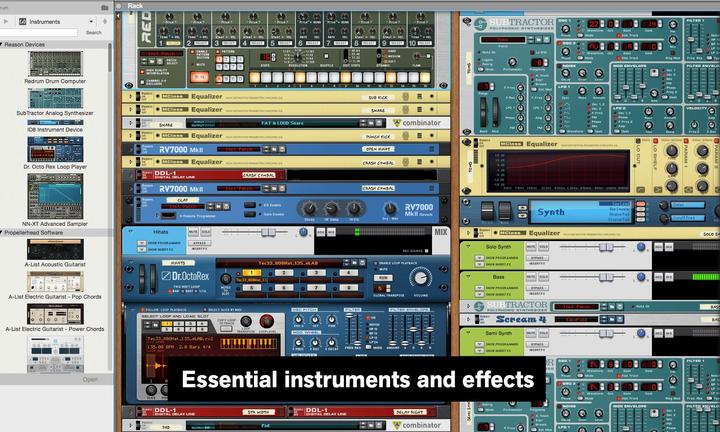Click the Dry/Wet knob on RV7000 Reverb
720x432 pixels.
point(390,208)
